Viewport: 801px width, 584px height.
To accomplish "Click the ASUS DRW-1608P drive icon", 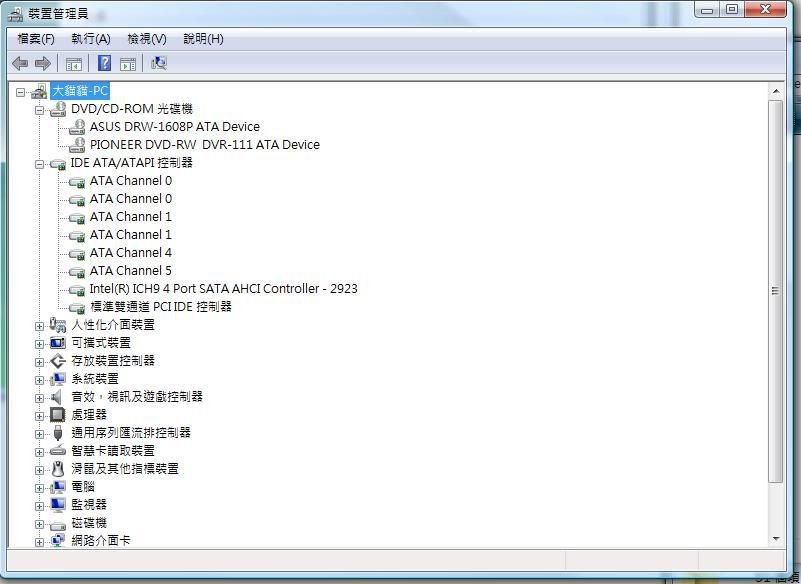I will click(77, 127).
